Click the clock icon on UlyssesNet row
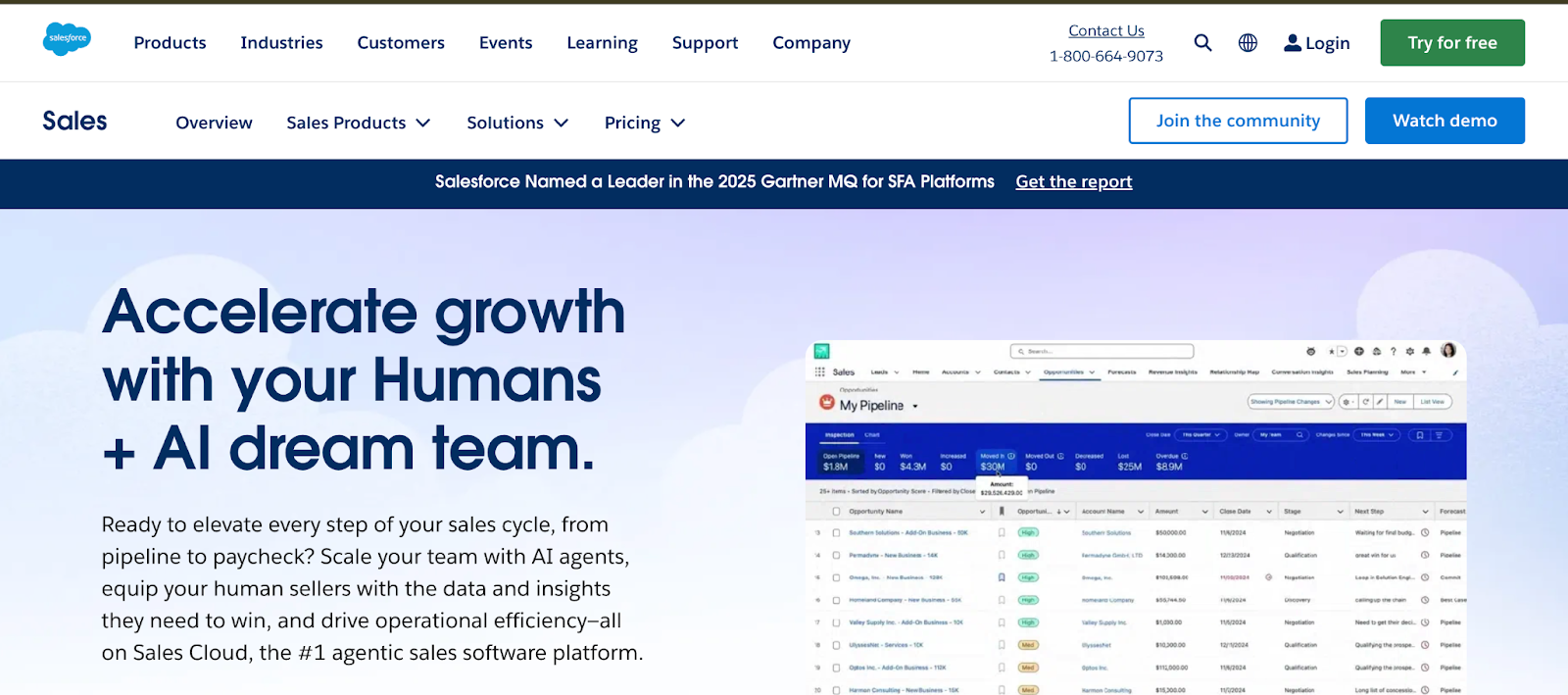The height and width of the screenshot is (695, 1568). (x=1425, y=645)
